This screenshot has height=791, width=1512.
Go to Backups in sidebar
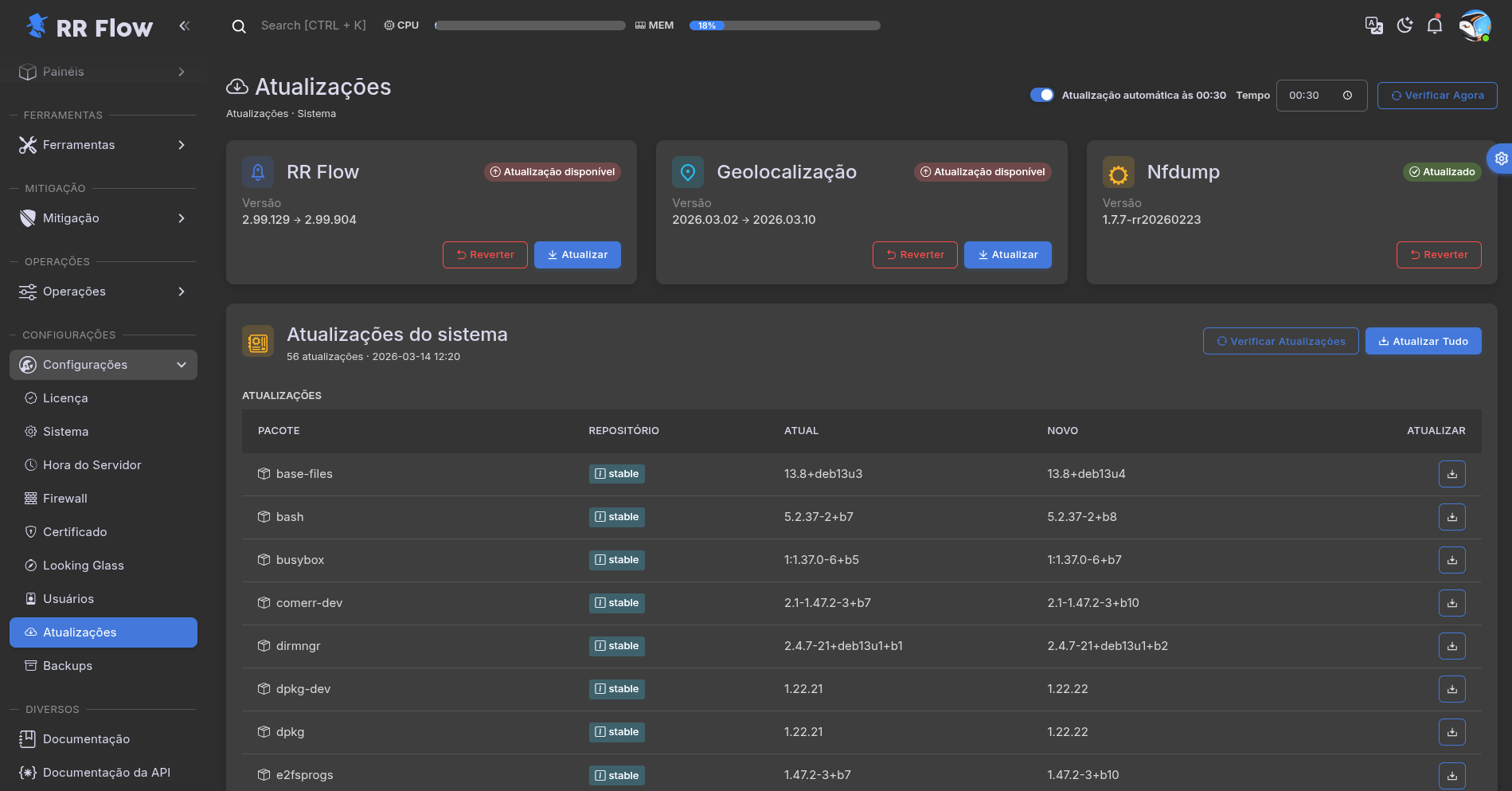point(68,666)
